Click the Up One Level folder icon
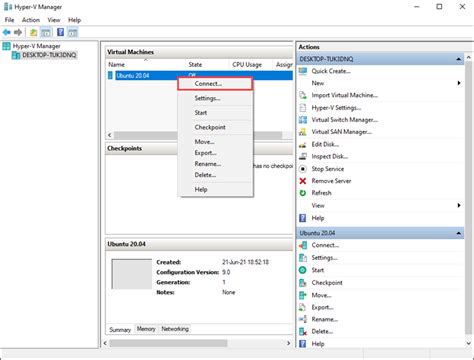Viewport: 474px width, 360px height. [x=33, y=32]
